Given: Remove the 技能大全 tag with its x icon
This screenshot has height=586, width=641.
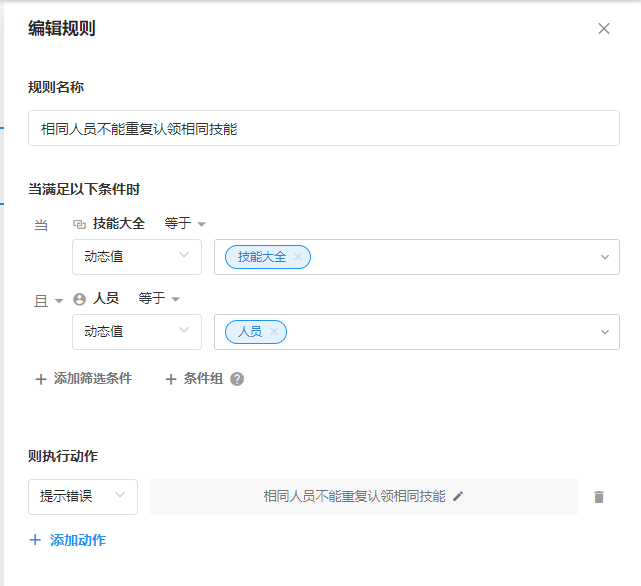Looking at the screenshot, I should point(298,257).
